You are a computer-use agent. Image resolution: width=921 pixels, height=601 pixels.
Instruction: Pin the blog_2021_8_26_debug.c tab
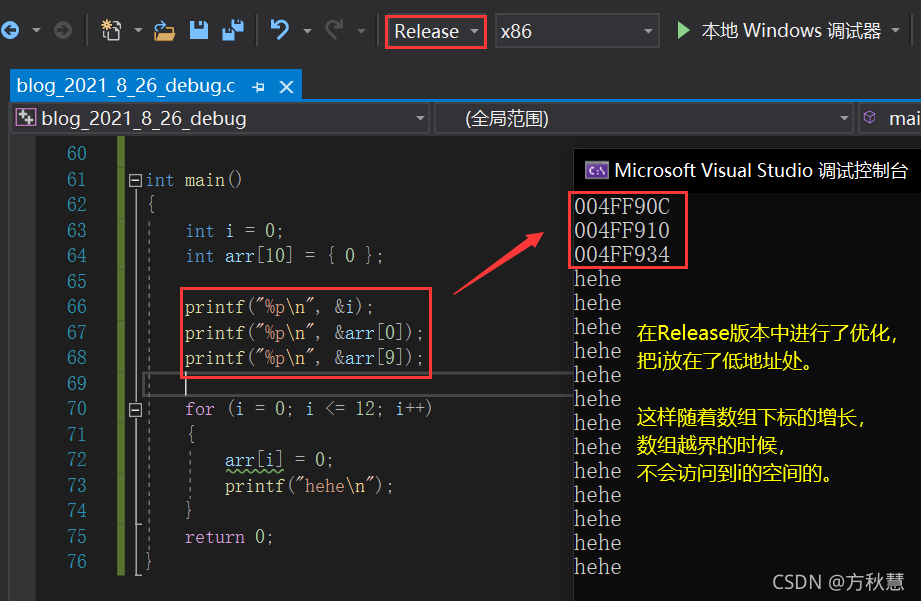258,87
